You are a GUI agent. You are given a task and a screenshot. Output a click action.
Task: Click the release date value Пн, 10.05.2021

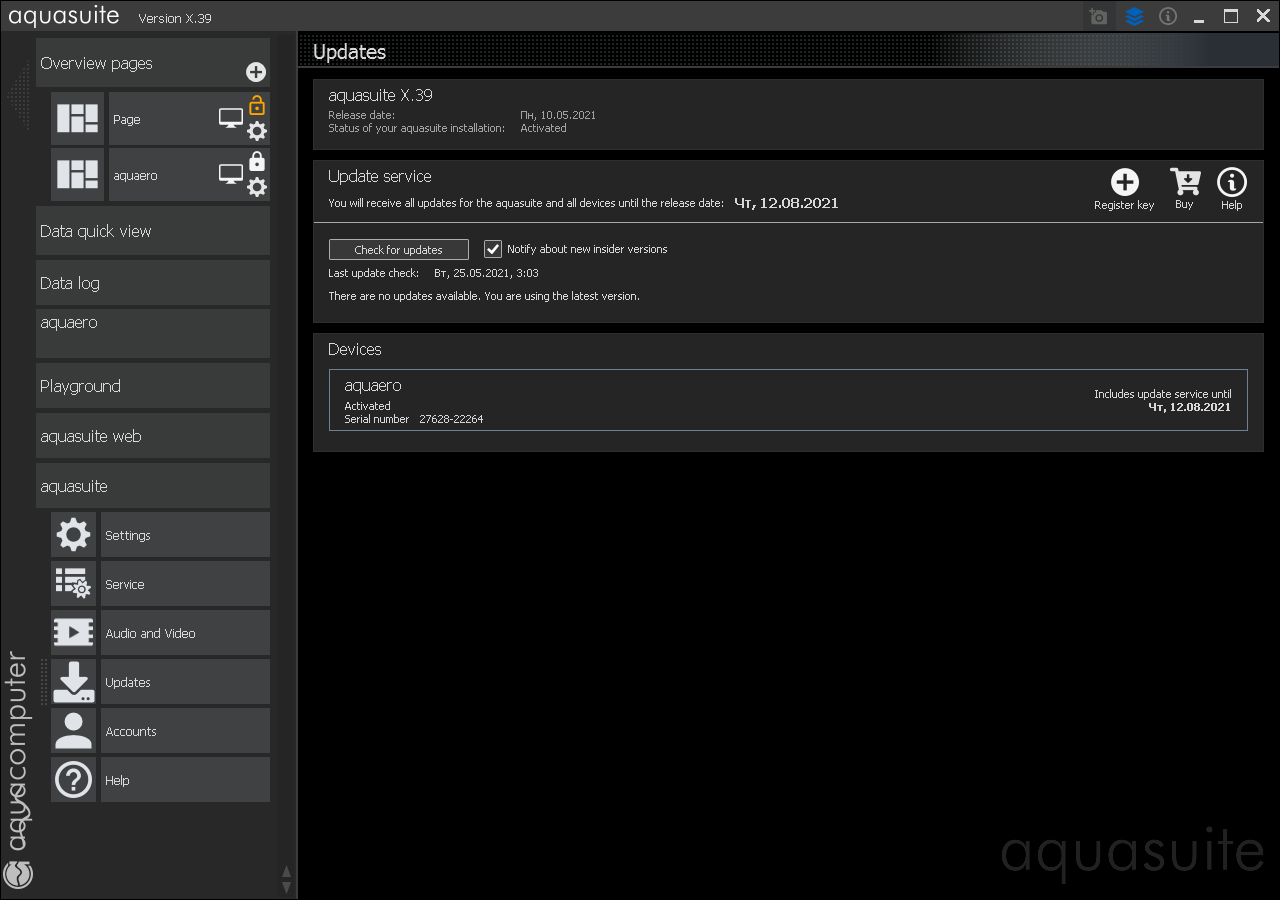558,115
